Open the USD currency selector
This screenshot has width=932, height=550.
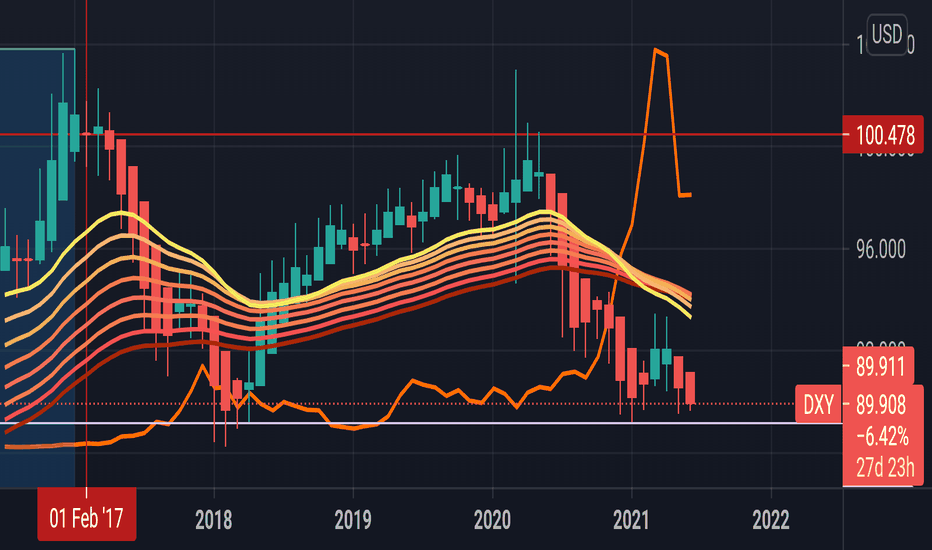887,34
